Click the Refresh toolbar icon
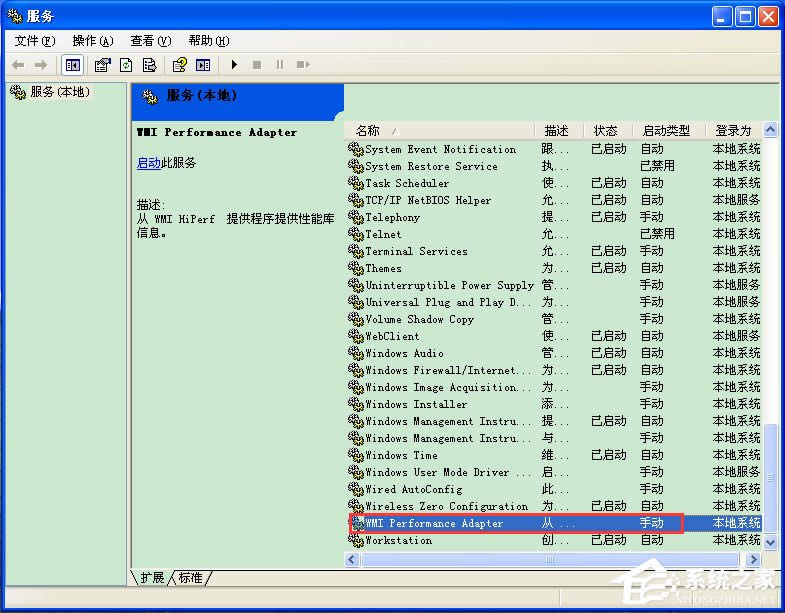 (126, 65)
